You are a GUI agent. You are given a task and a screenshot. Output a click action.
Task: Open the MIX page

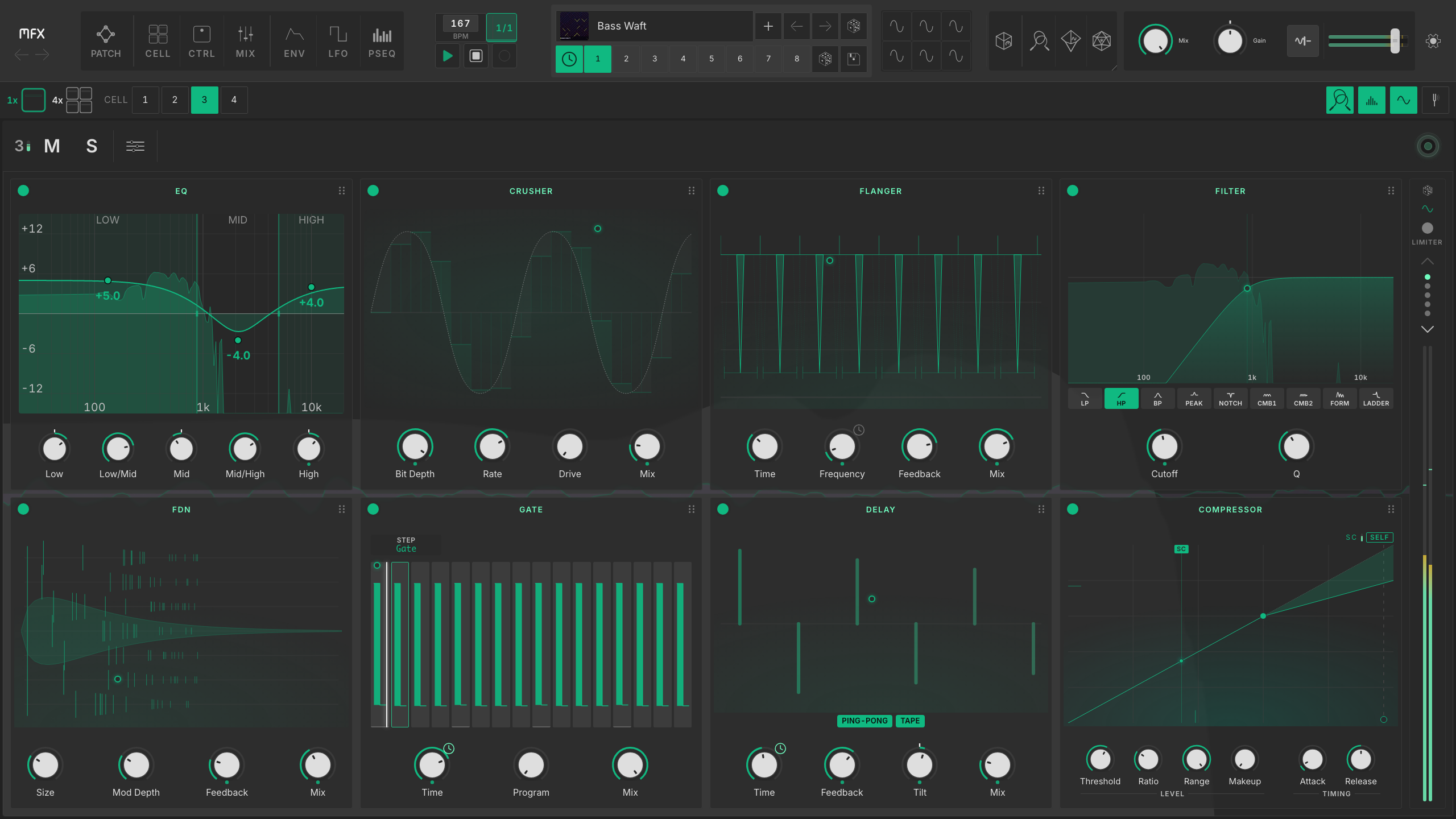pos(245,41)
